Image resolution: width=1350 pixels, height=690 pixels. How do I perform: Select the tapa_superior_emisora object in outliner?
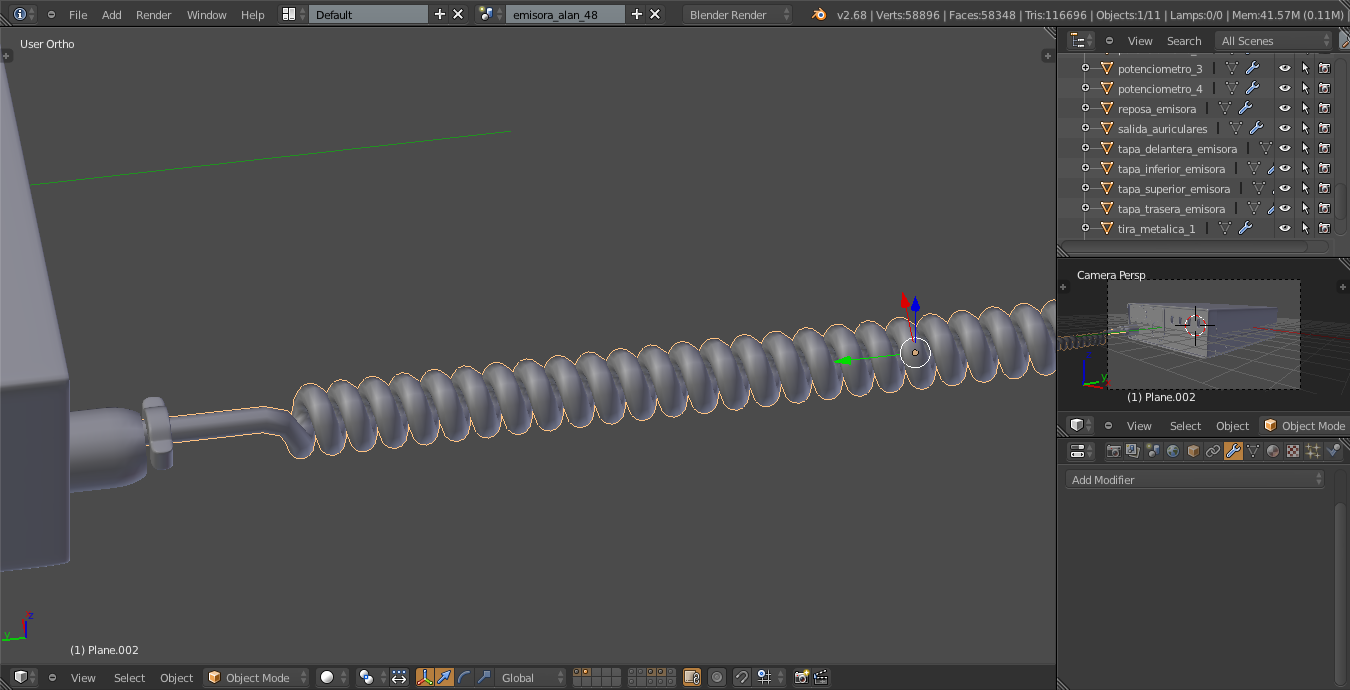(1174, 188)
